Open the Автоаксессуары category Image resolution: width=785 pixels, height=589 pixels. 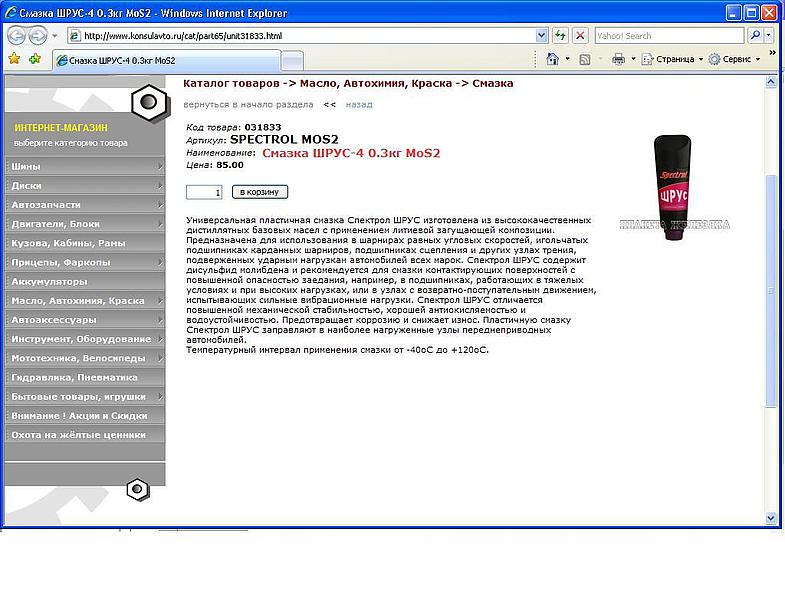[85, 320]
